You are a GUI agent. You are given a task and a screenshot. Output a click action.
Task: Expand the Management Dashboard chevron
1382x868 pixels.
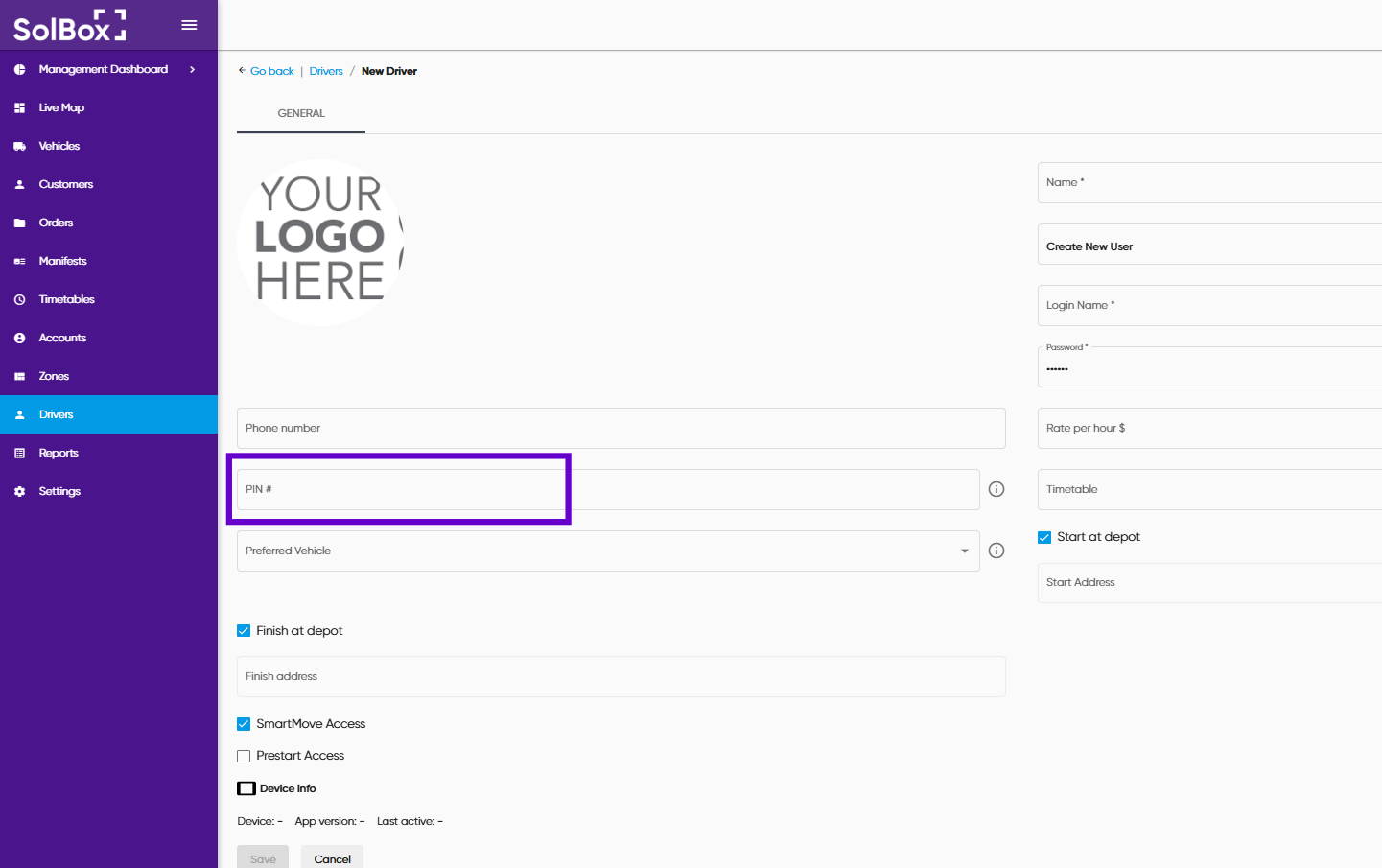(192, 69)
